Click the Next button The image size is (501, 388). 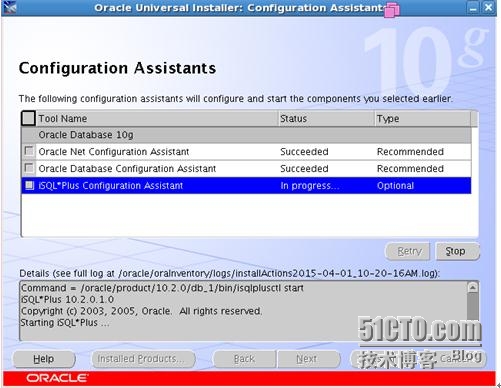(308, 359)
